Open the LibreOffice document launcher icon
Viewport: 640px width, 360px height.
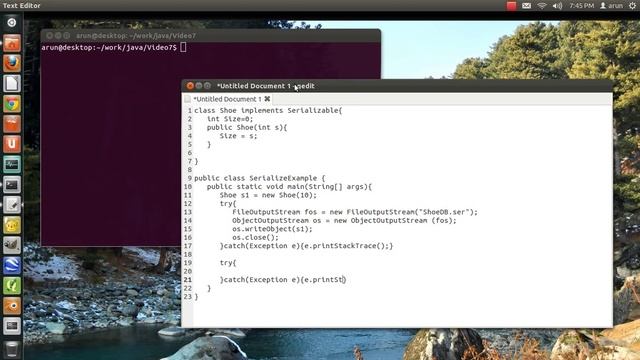(x=12, y=83)
